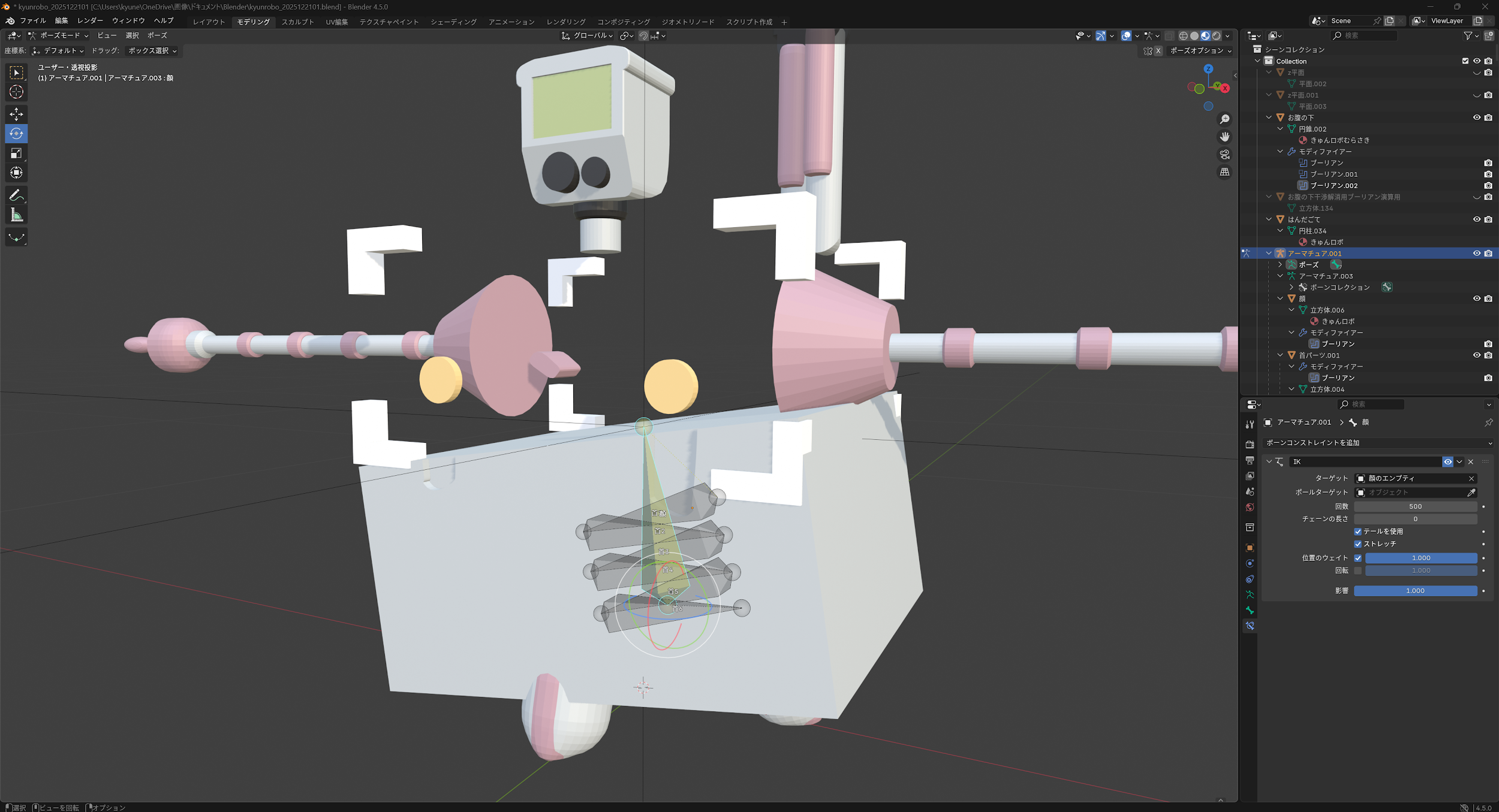This screenshot has width=1499, height=812.
Task: Hide アーマチュア.001 in viewport via eye icon
Action: tap(1476, 253)
